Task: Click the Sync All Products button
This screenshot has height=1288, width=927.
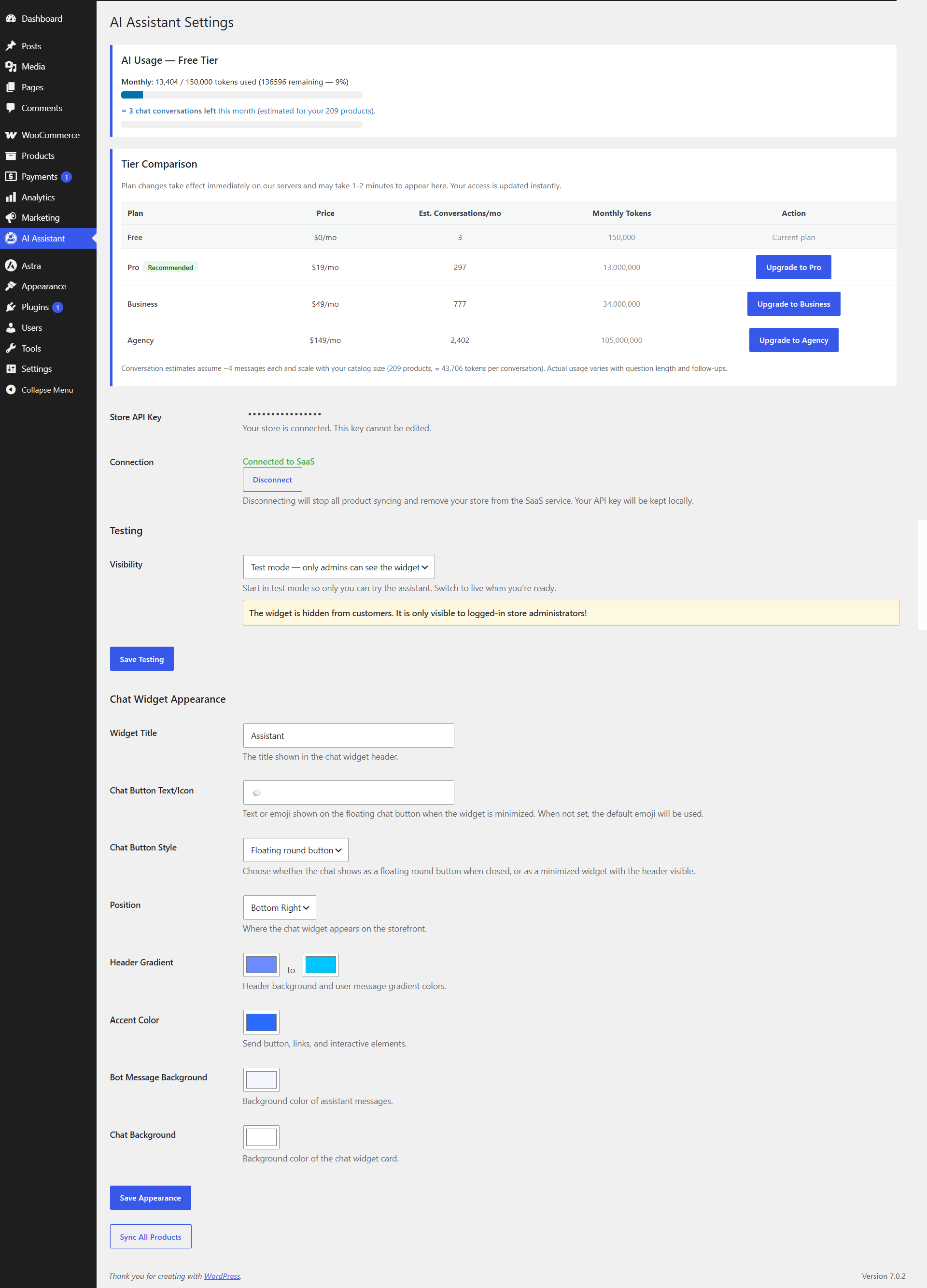Action: pos(151,1237)
